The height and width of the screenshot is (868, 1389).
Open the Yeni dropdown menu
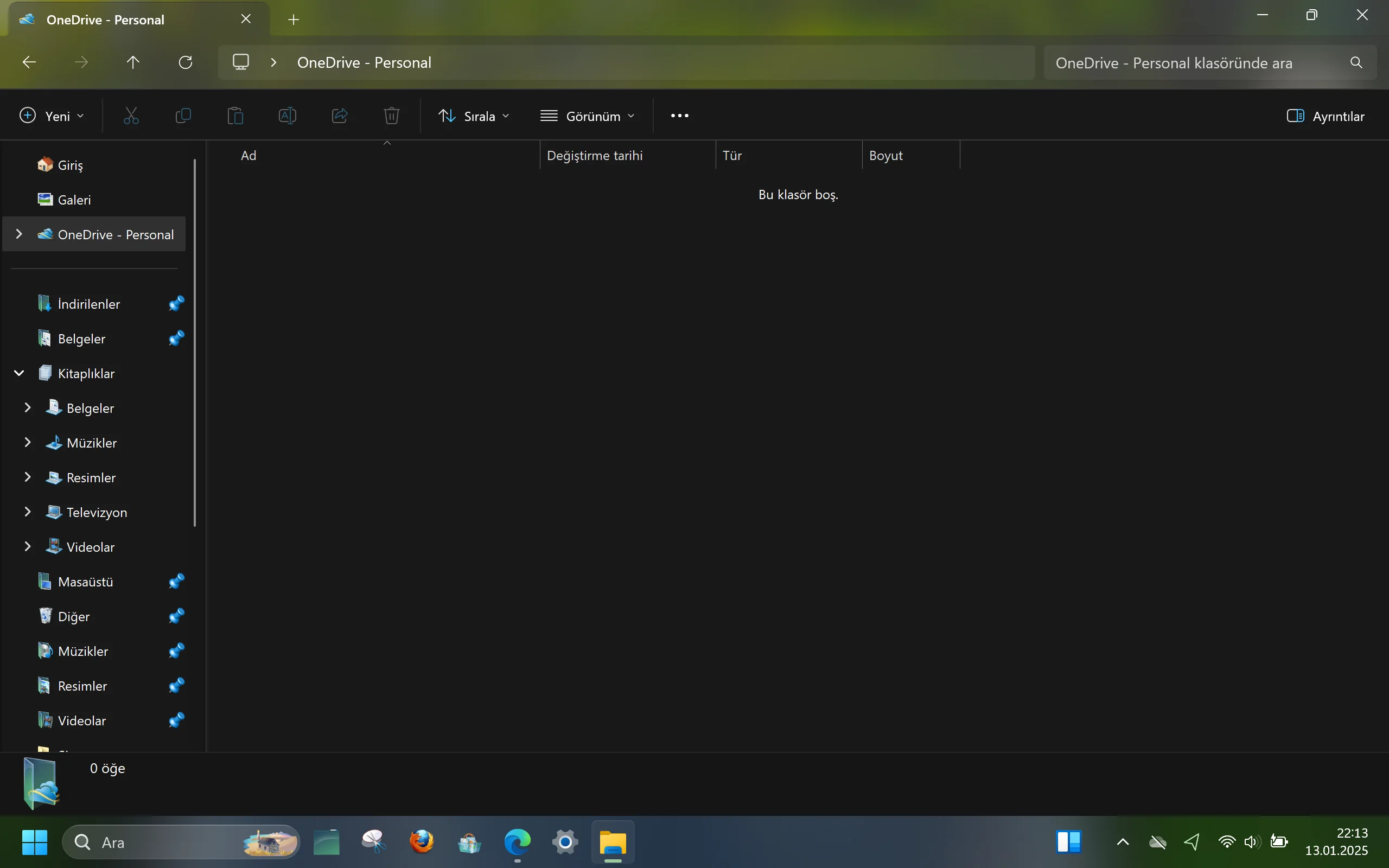tap(52, 116)
